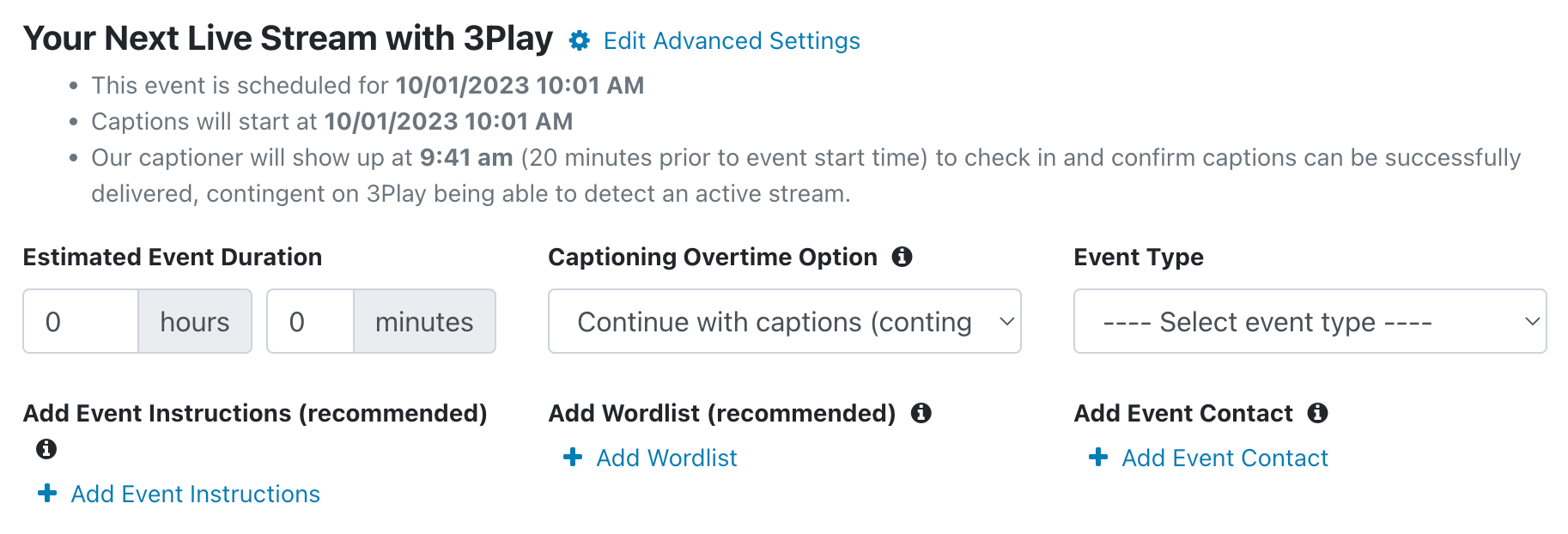This screenshot has height=534, width=1568.
Task: Click the Add Event Instructions info icon
Action: click(x=46, y=448)
